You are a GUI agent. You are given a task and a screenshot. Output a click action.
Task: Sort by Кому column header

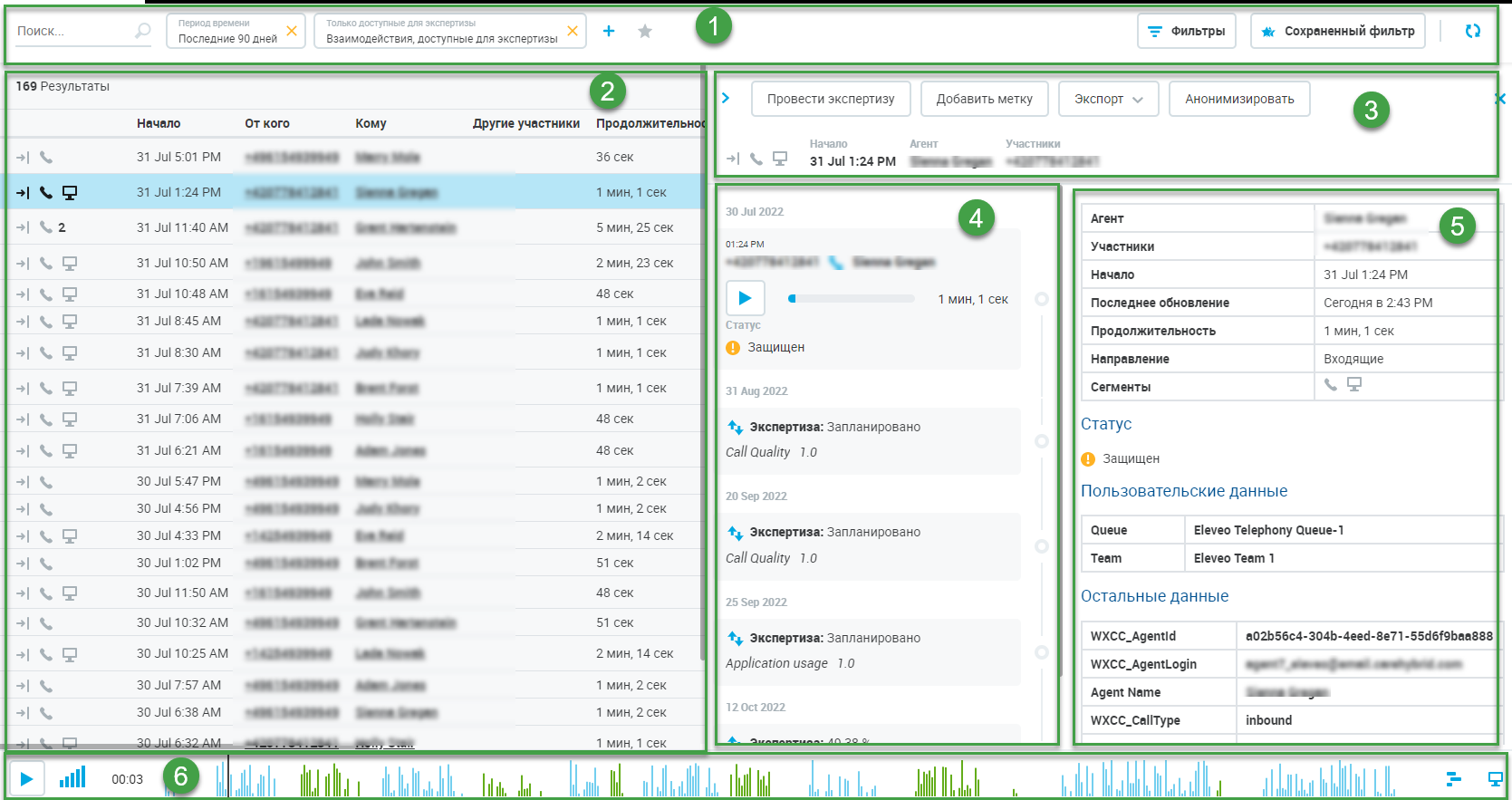point(371,123)
